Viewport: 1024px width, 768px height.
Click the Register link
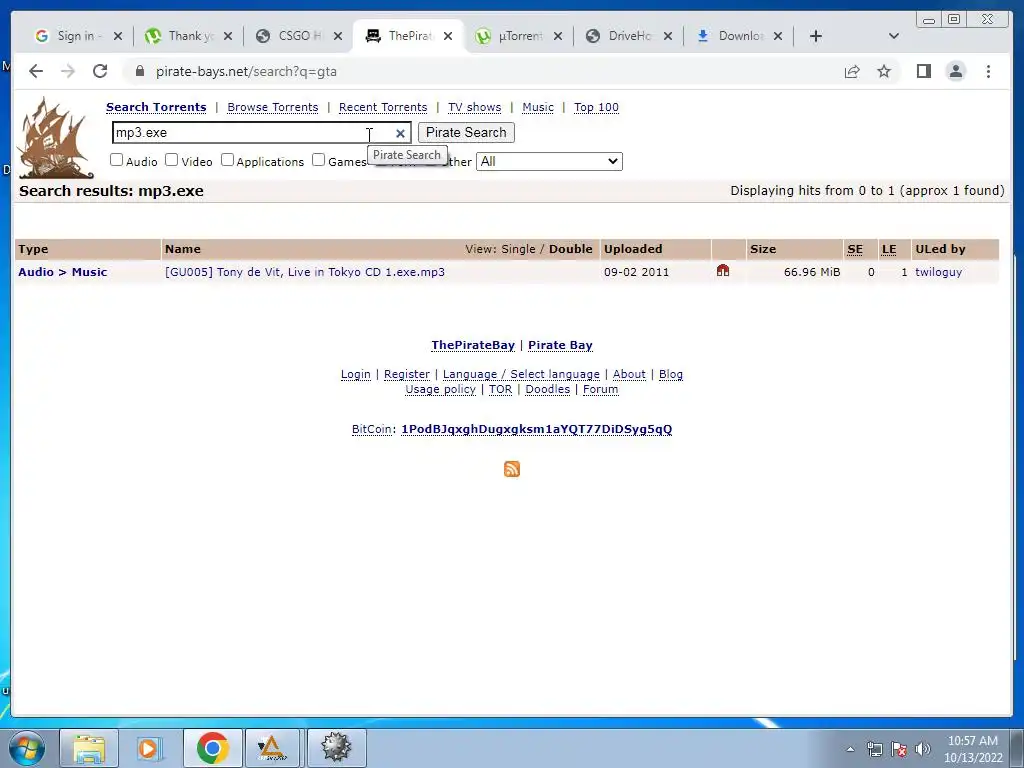tap(407, 374)
